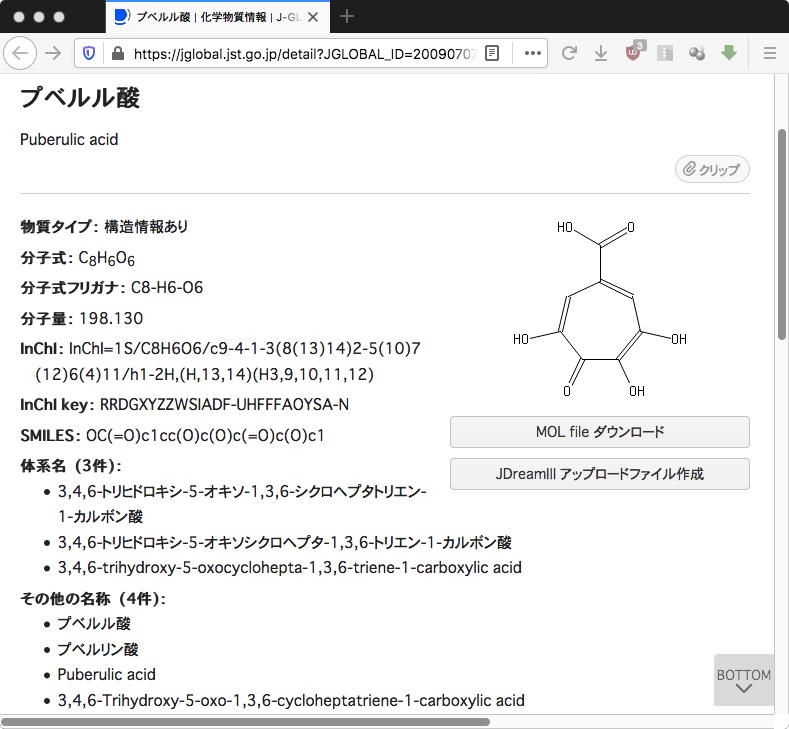Select the プベルル酸 J-GLOBAL tab
789x729 pixels.
pos(218,17)
